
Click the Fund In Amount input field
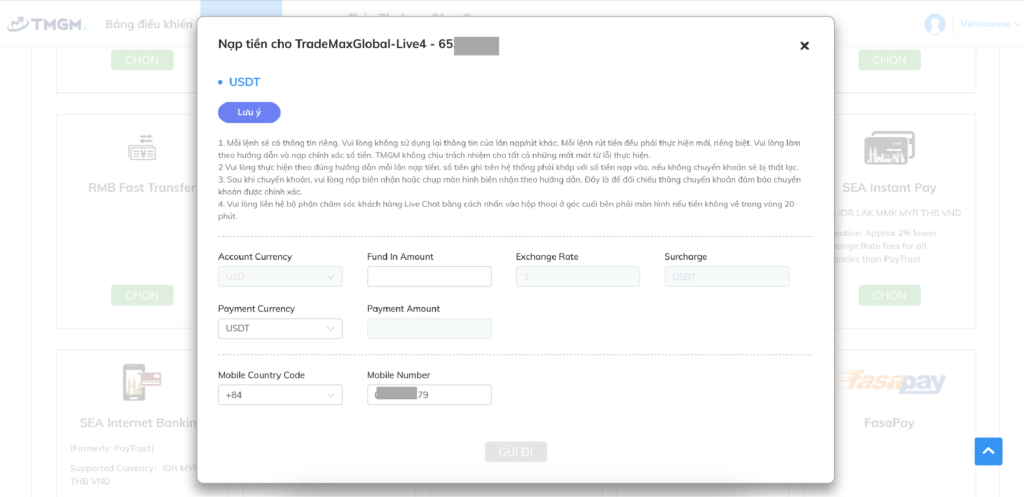(429, 276)
